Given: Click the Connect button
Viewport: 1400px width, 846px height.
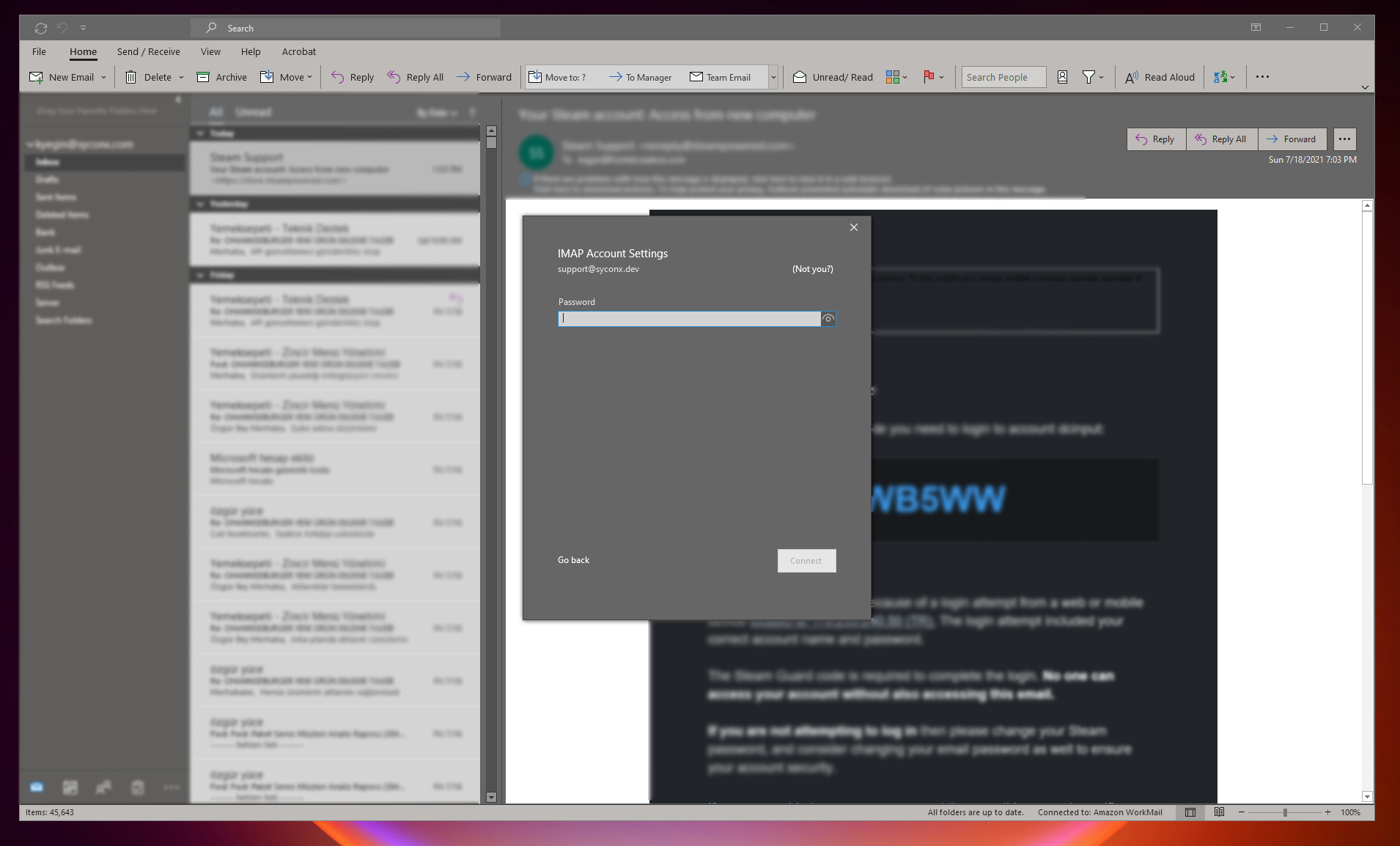Looking at the screenshot, I should point(806,561).
